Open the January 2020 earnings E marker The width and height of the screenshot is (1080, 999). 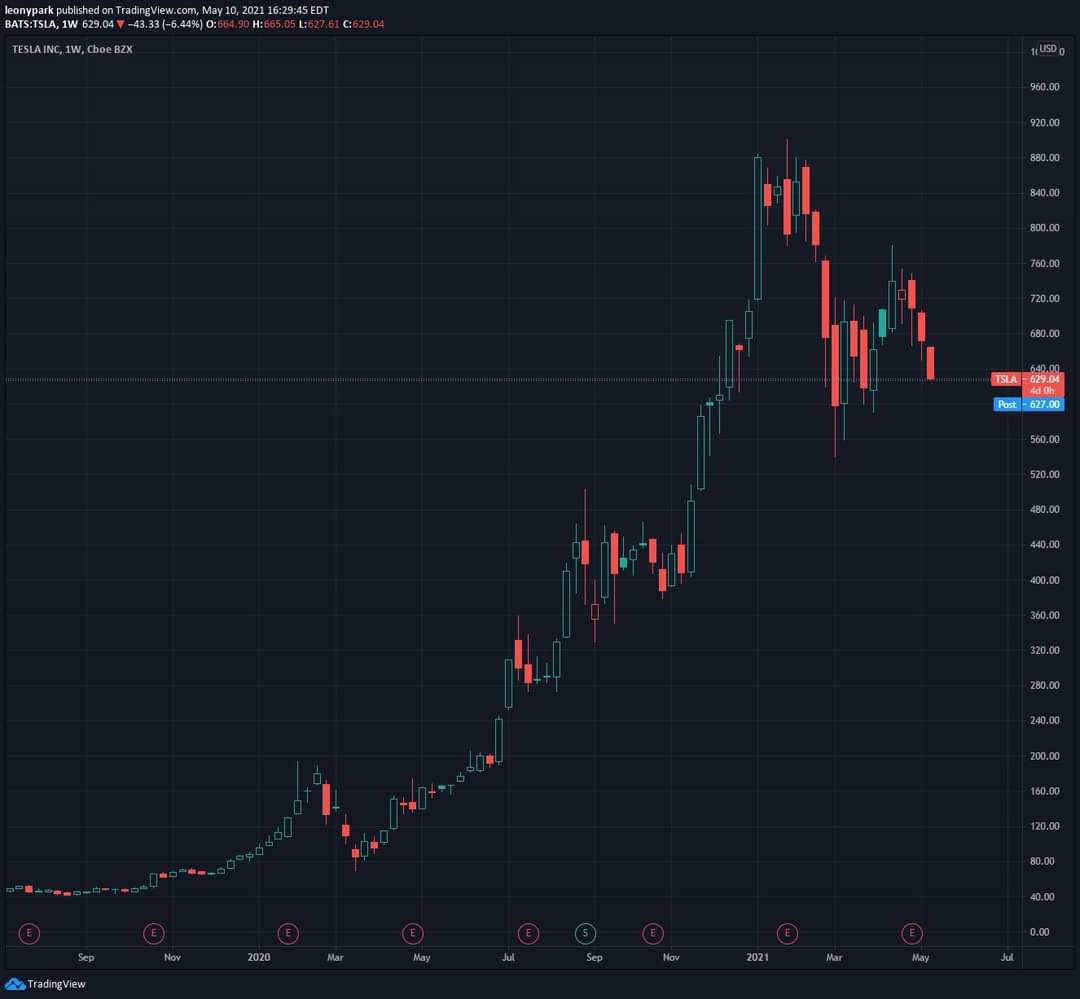(288, 934)
